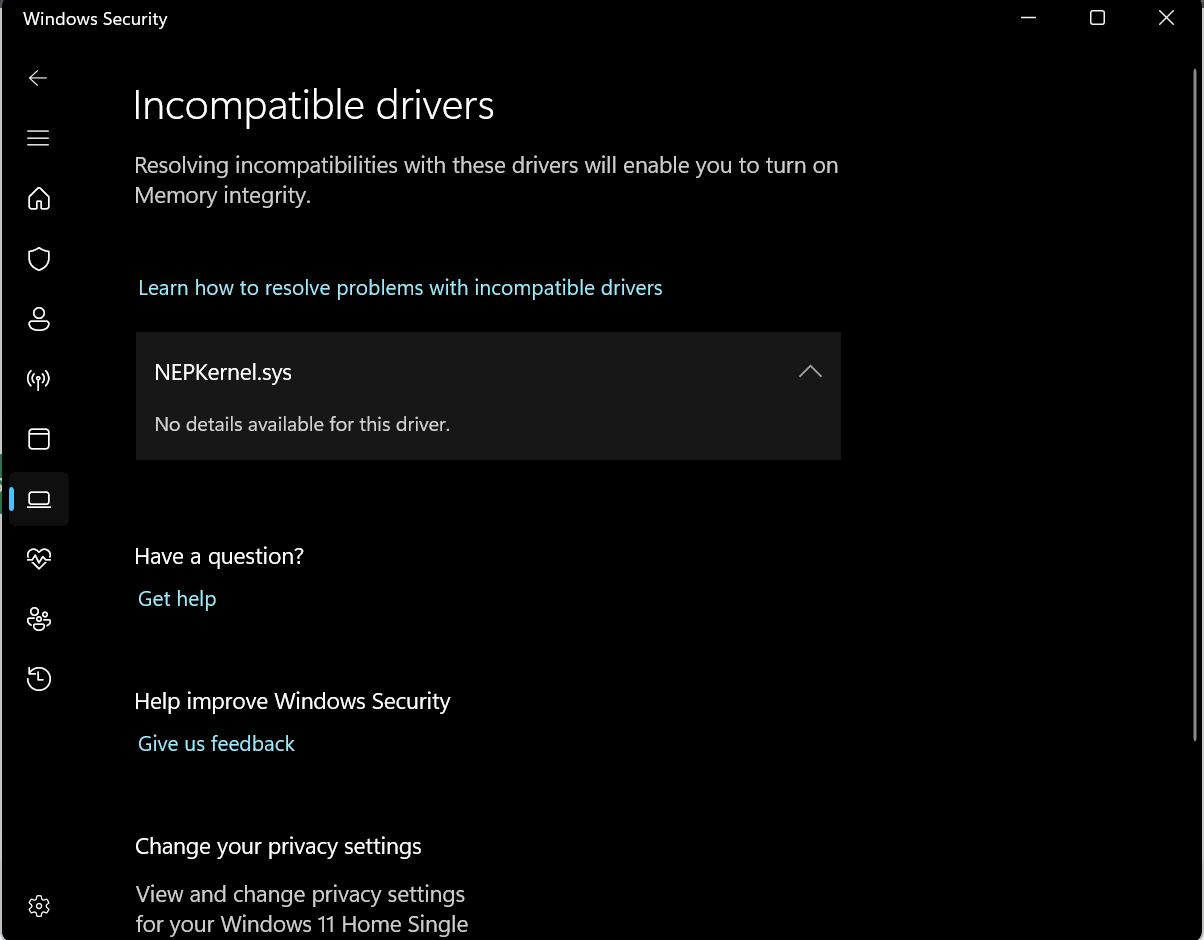Click the NEPKernel.sys driver entry
The height and width of the screenshot is (940, 1204).
pyautogui.click(x=488, y=372)
